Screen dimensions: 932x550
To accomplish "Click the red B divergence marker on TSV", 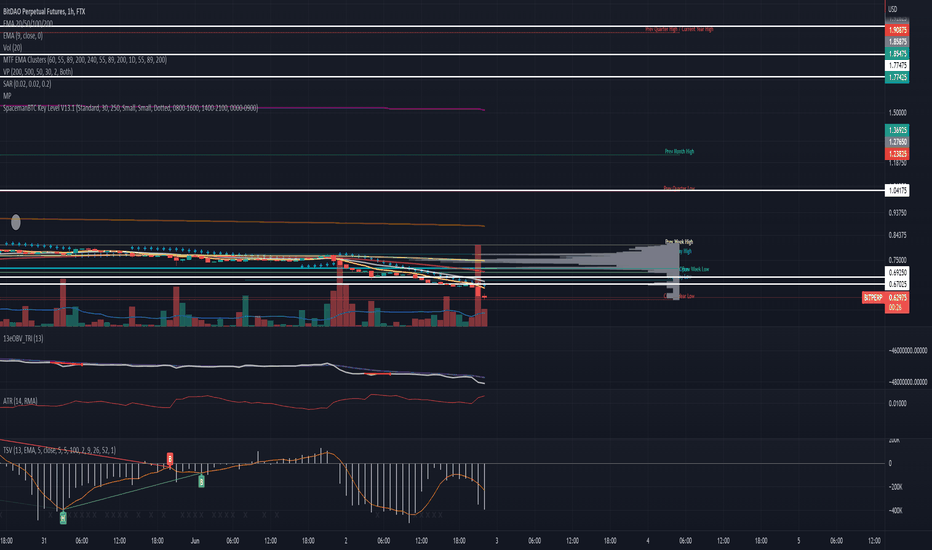I will 170,458.
